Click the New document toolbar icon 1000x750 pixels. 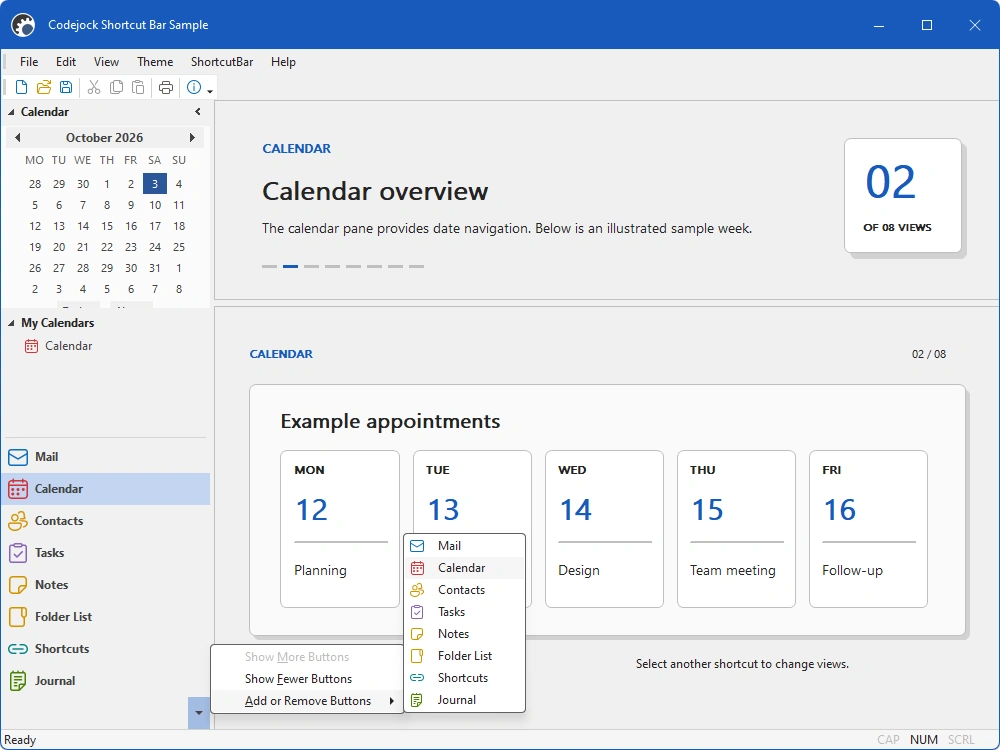tap(21, 87)
